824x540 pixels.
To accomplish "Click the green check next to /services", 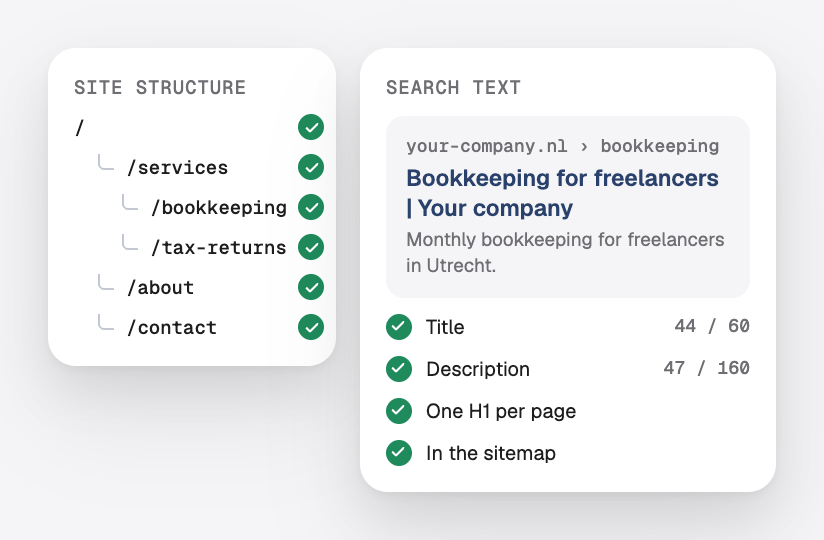I will (311, 167).
